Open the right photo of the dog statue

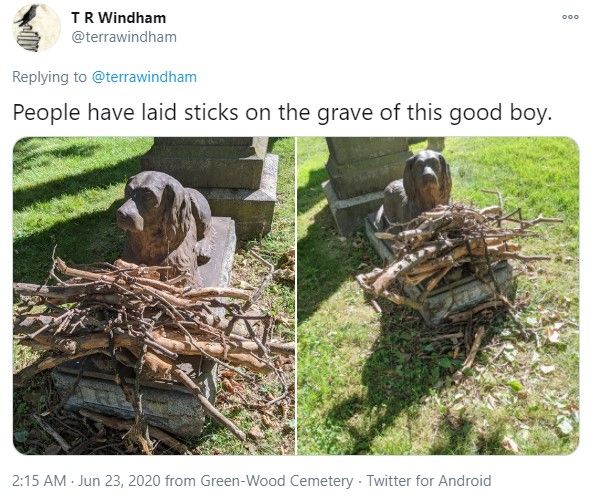point(438,296)
